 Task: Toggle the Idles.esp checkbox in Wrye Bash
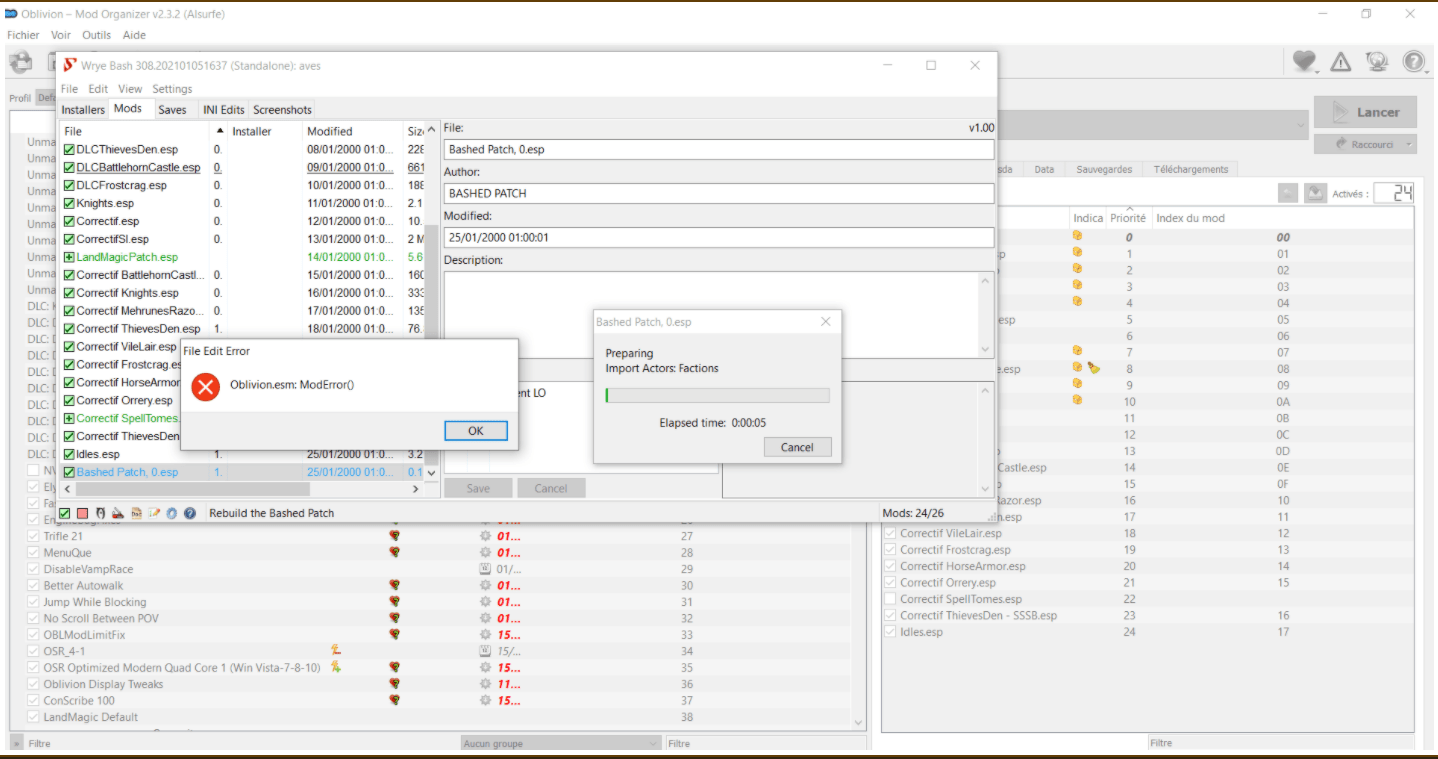click(x=69, y=454)
